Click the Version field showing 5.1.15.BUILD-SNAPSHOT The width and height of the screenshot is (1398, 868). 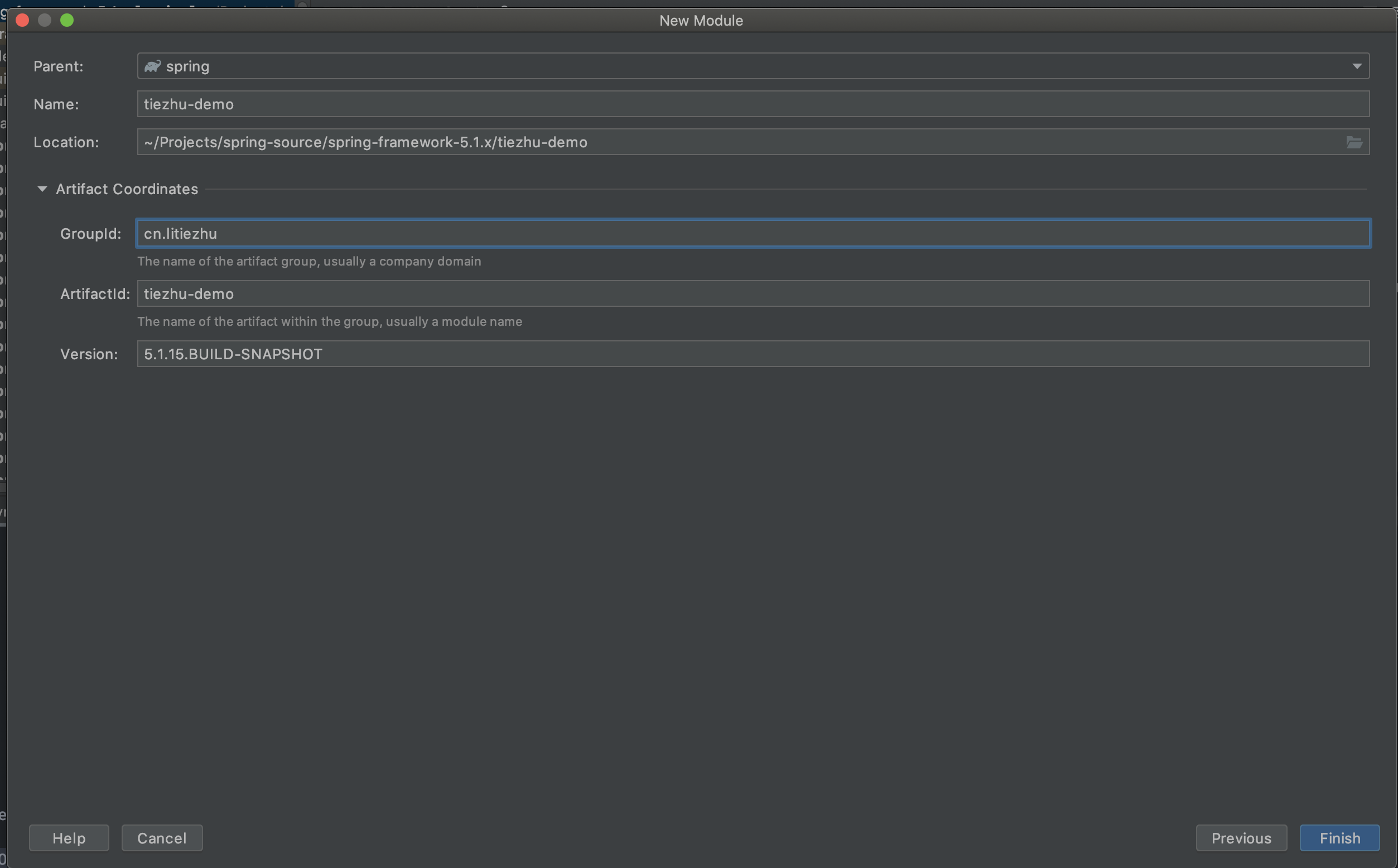click(752, 354)
